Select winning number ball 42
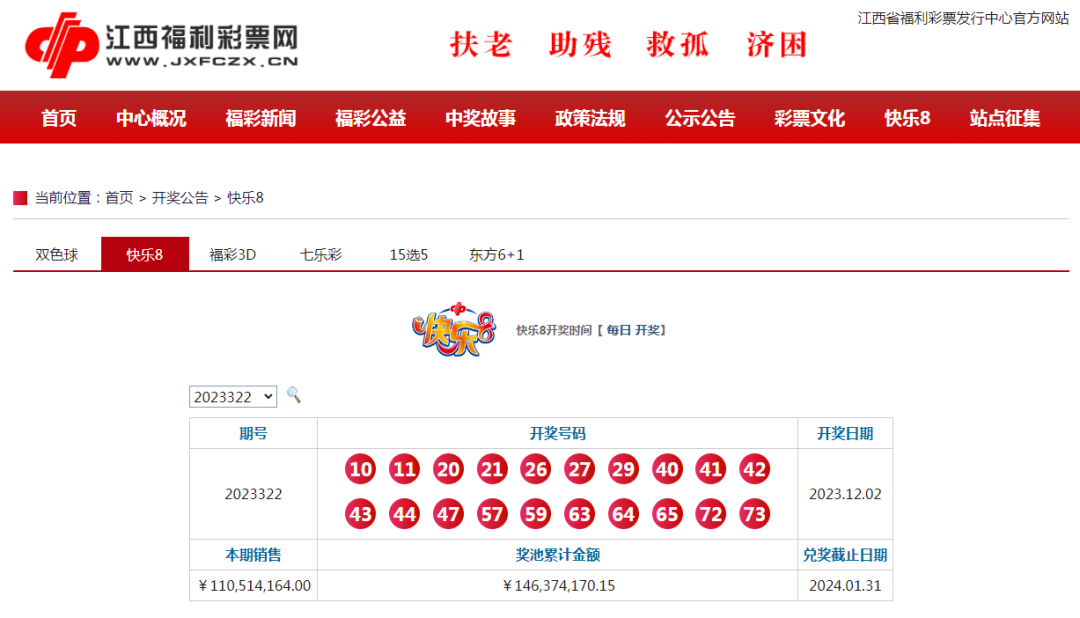This screenshot has height=618, width=1080. pyautogui.click(x=754, y=469)
